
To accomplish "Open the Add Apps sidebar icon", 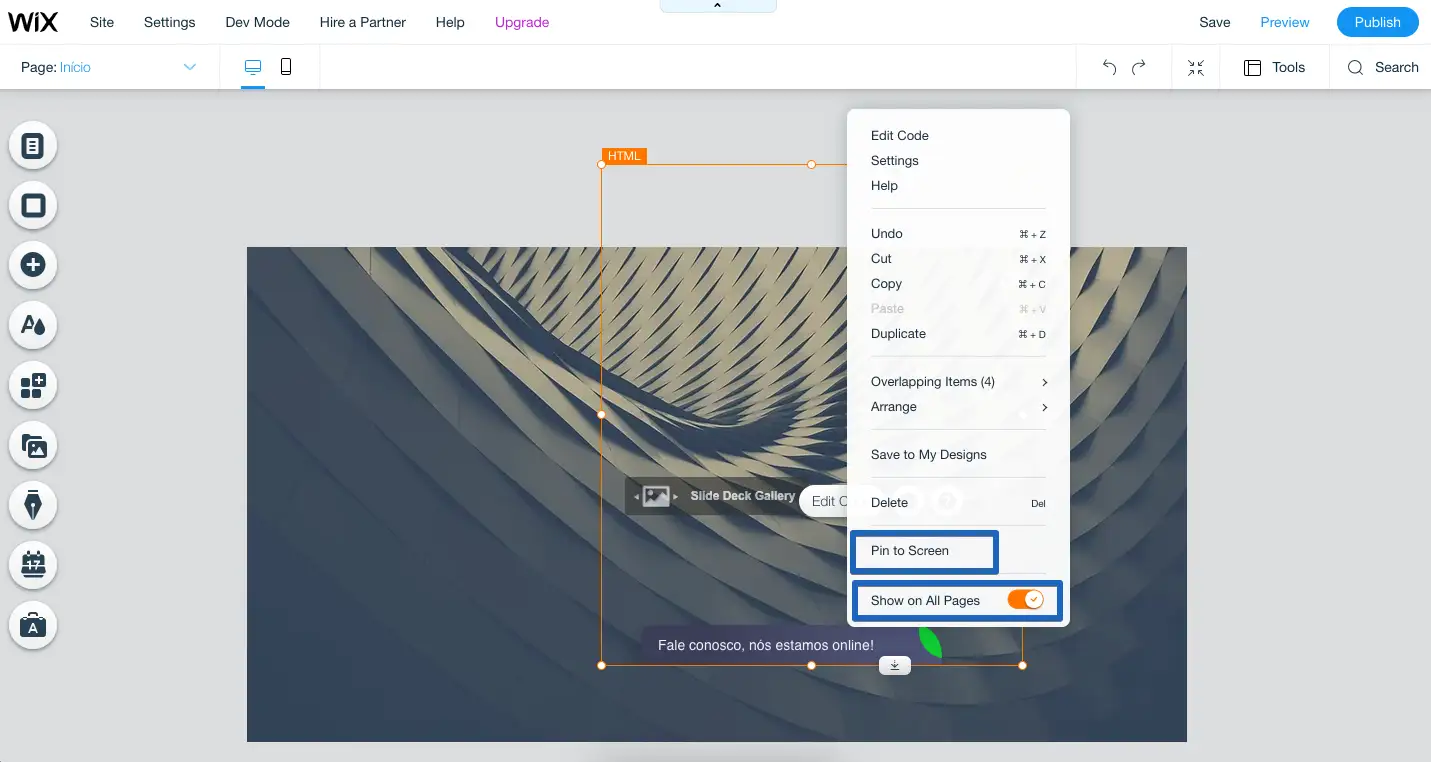I will [x=33, y=385].
